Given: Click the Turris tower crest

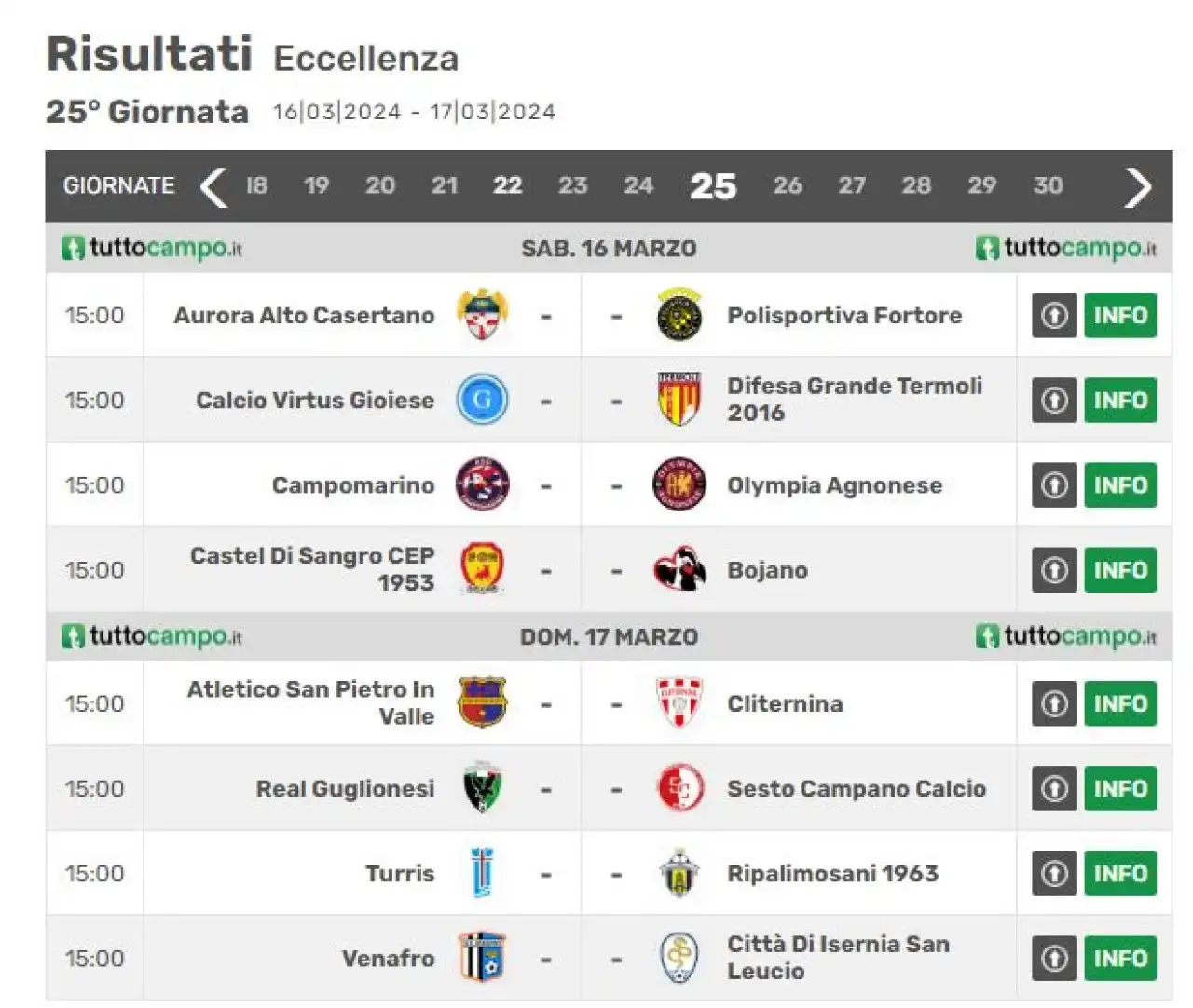Looking at the screenshot, I should point(482,873).
